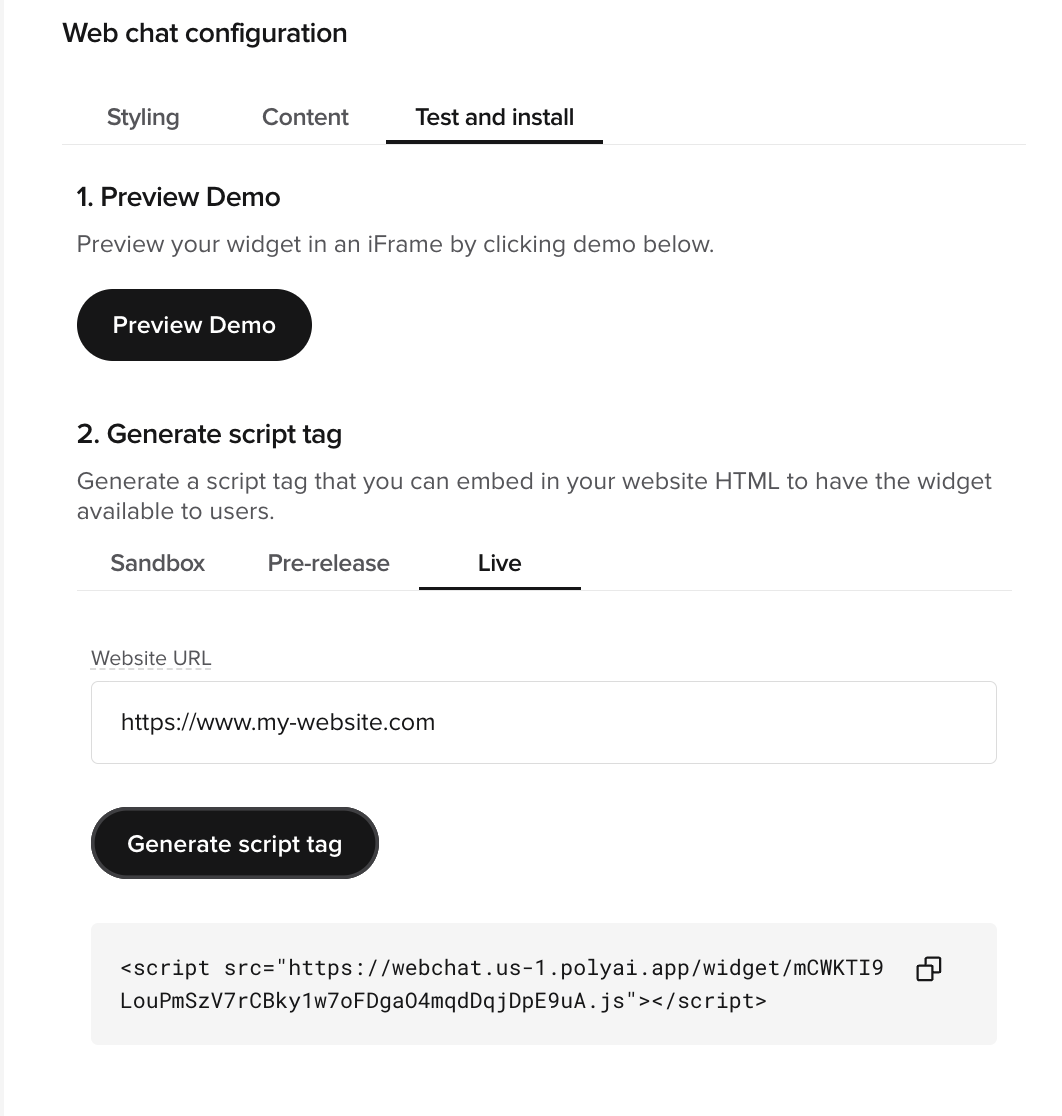Click the Web chat configuration heading
Screen dimensions: 1062x1116
click(204, 33)
